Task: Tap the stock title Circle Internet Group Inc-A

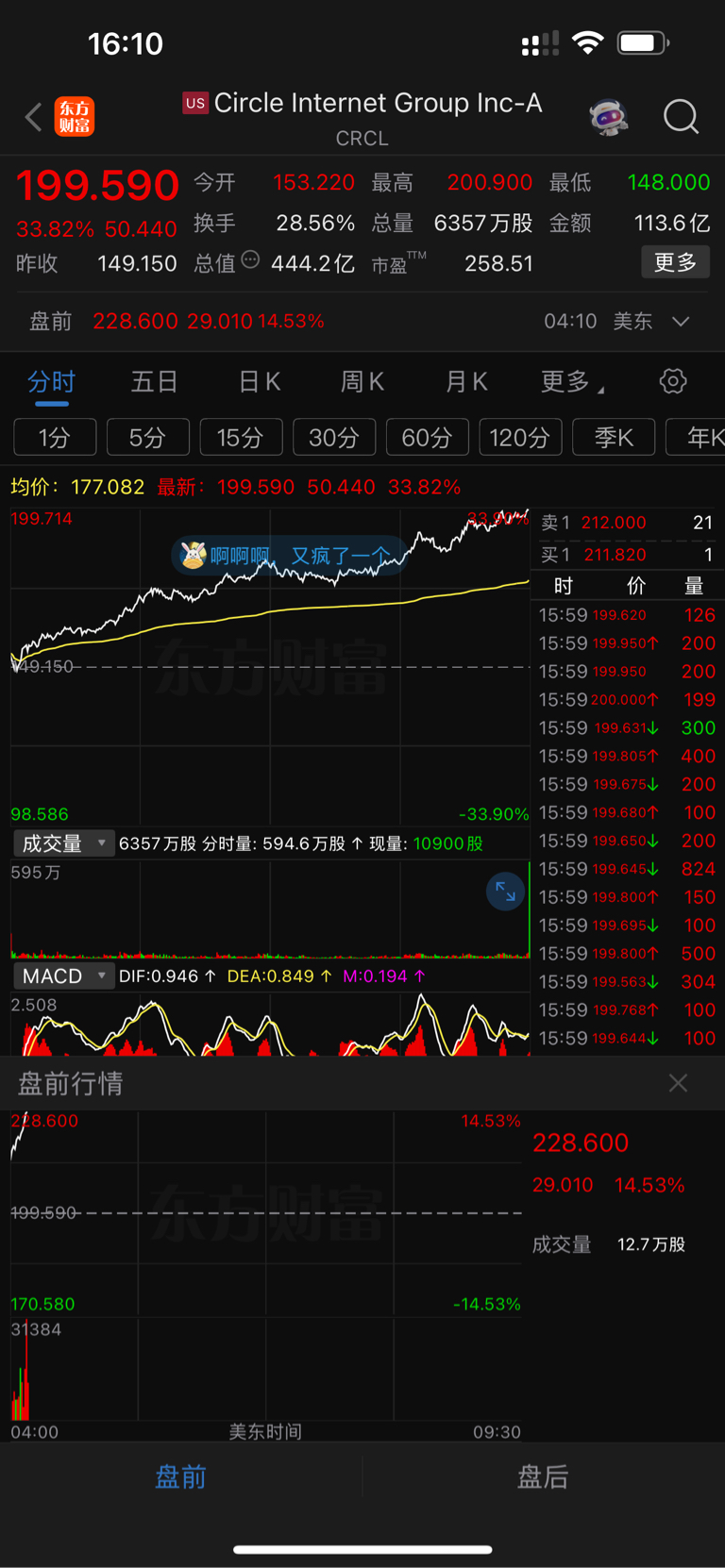Action: [x=378, y=103]
